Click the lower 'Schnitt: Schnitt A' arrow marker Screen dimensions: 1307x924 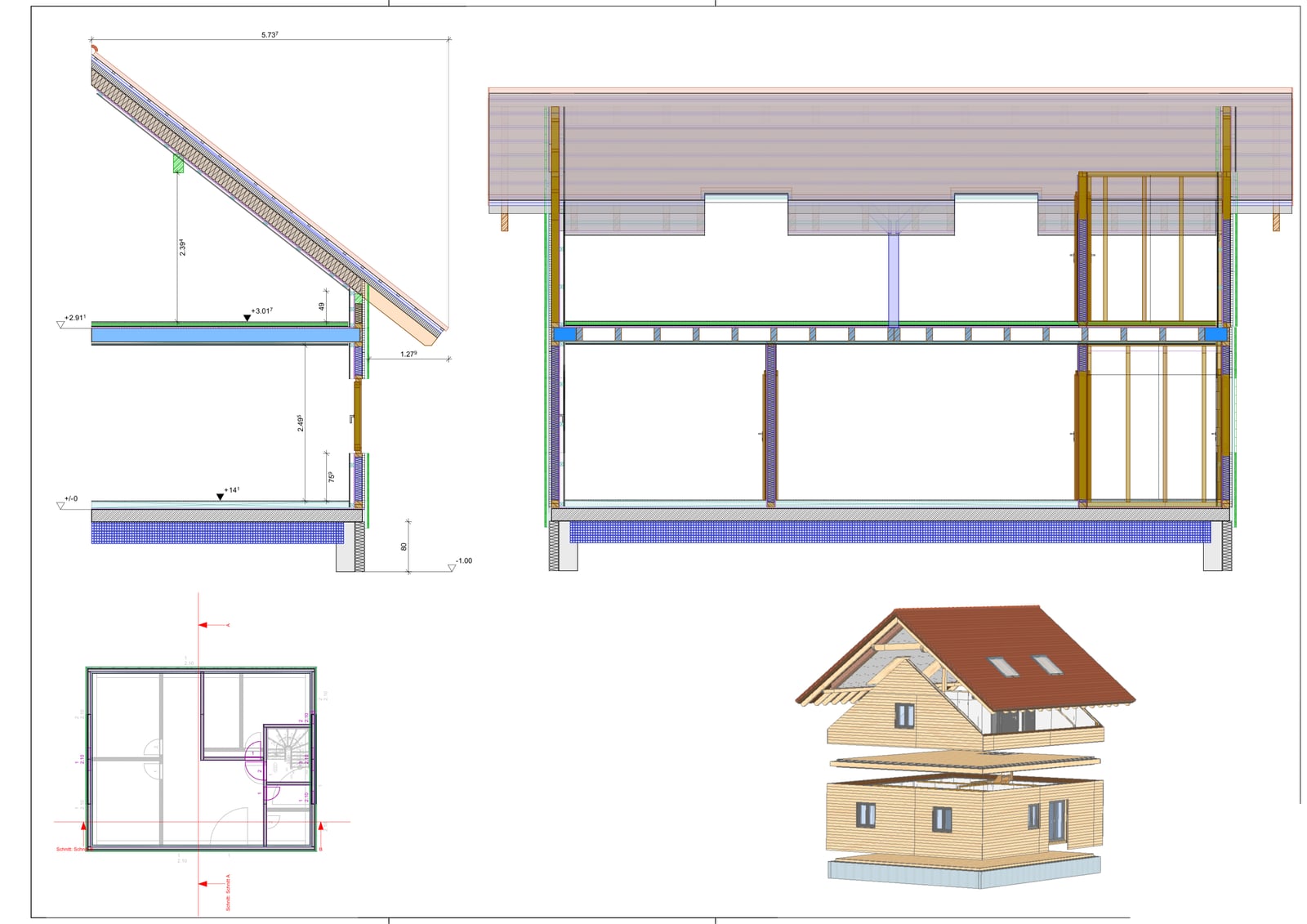point(205,884)
